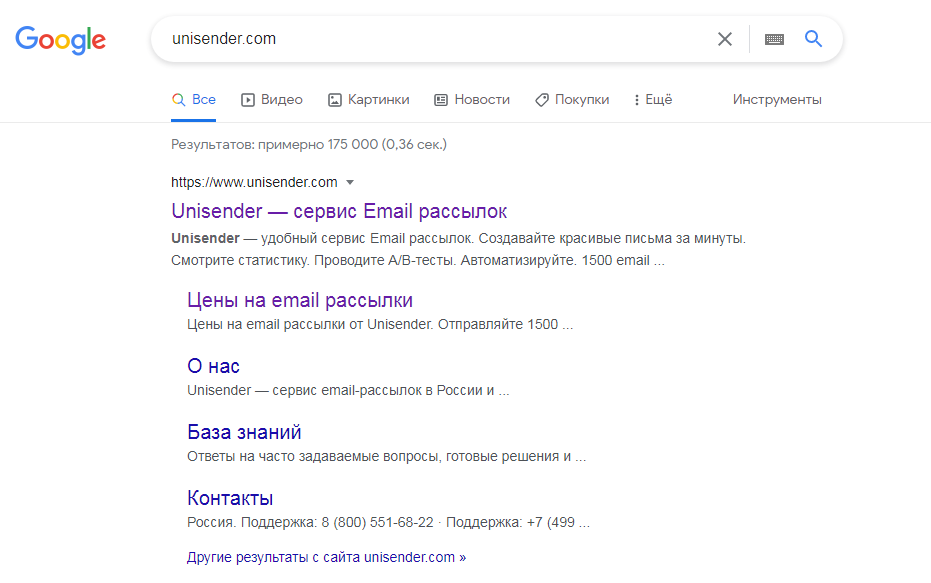Expand the arrow beside https://www.unisender.com
Image resolution: width=931 pixels, height=583 pixels.
[350, 182]
